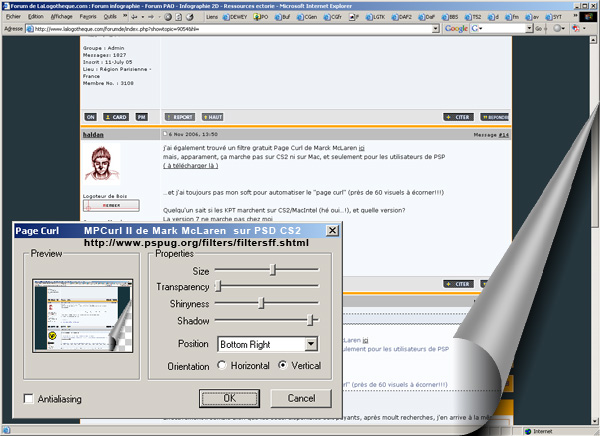Open the Affichage menu

pyautogui.click(x=62, y=16)
